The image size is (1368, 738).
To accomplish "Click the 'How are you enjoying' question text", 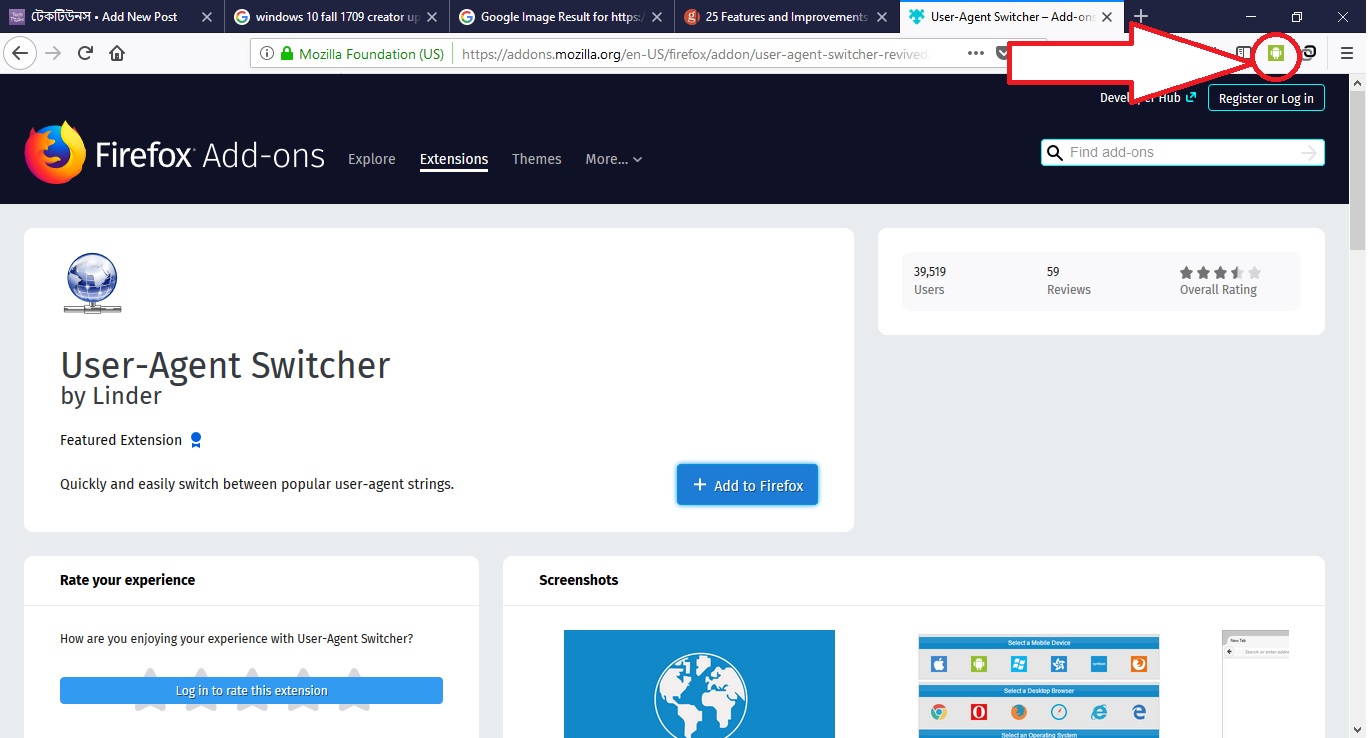I will pos(236,638).
